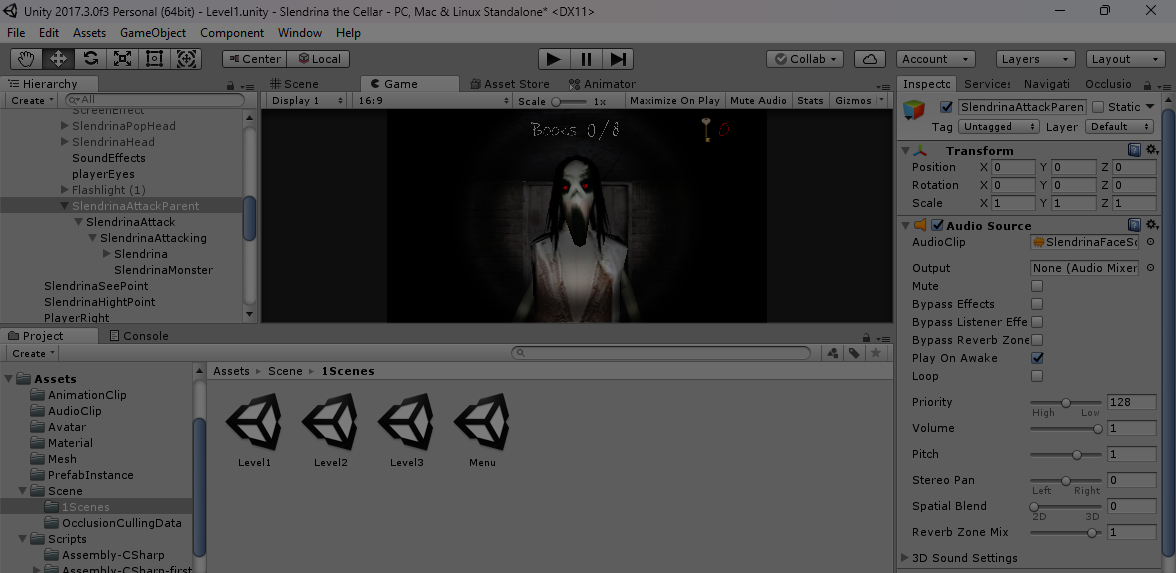This screenshot has height=573, width=1176.
Task: Open the Window menu
Action: tap(300, 33)
